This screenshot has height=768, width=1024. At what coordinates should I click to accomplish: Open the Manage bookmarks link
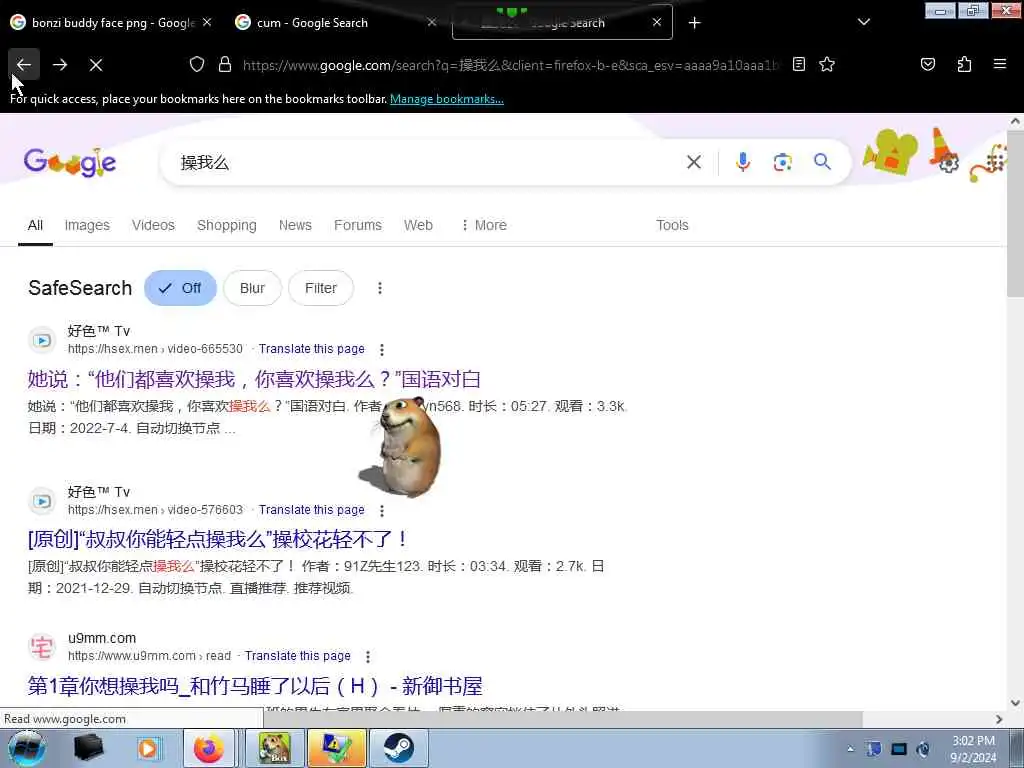tap(447, 99)
